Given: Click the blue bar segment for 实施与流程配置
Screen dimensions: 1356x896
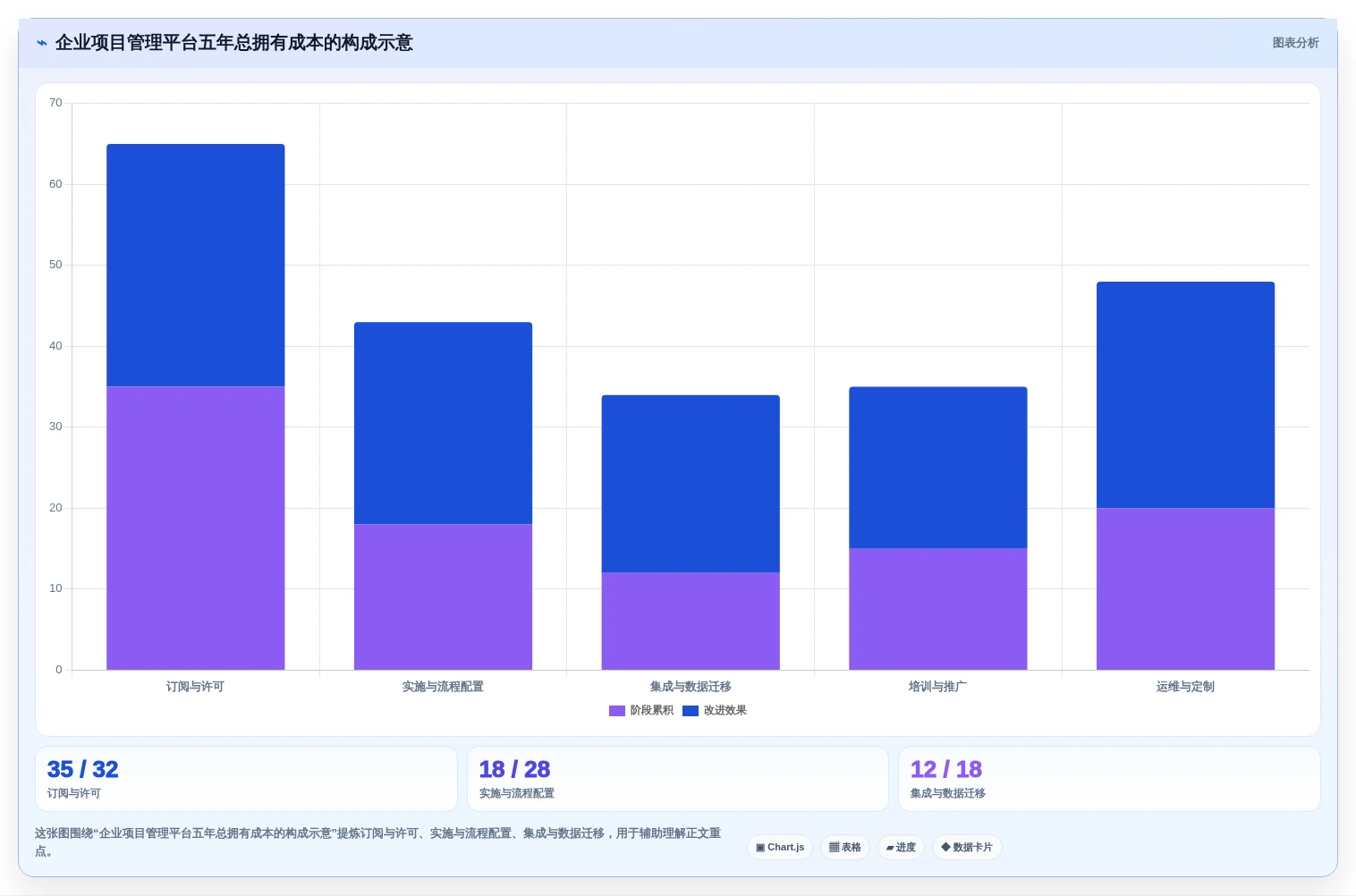Looking at the screenshot, I should tap(443, 423).
